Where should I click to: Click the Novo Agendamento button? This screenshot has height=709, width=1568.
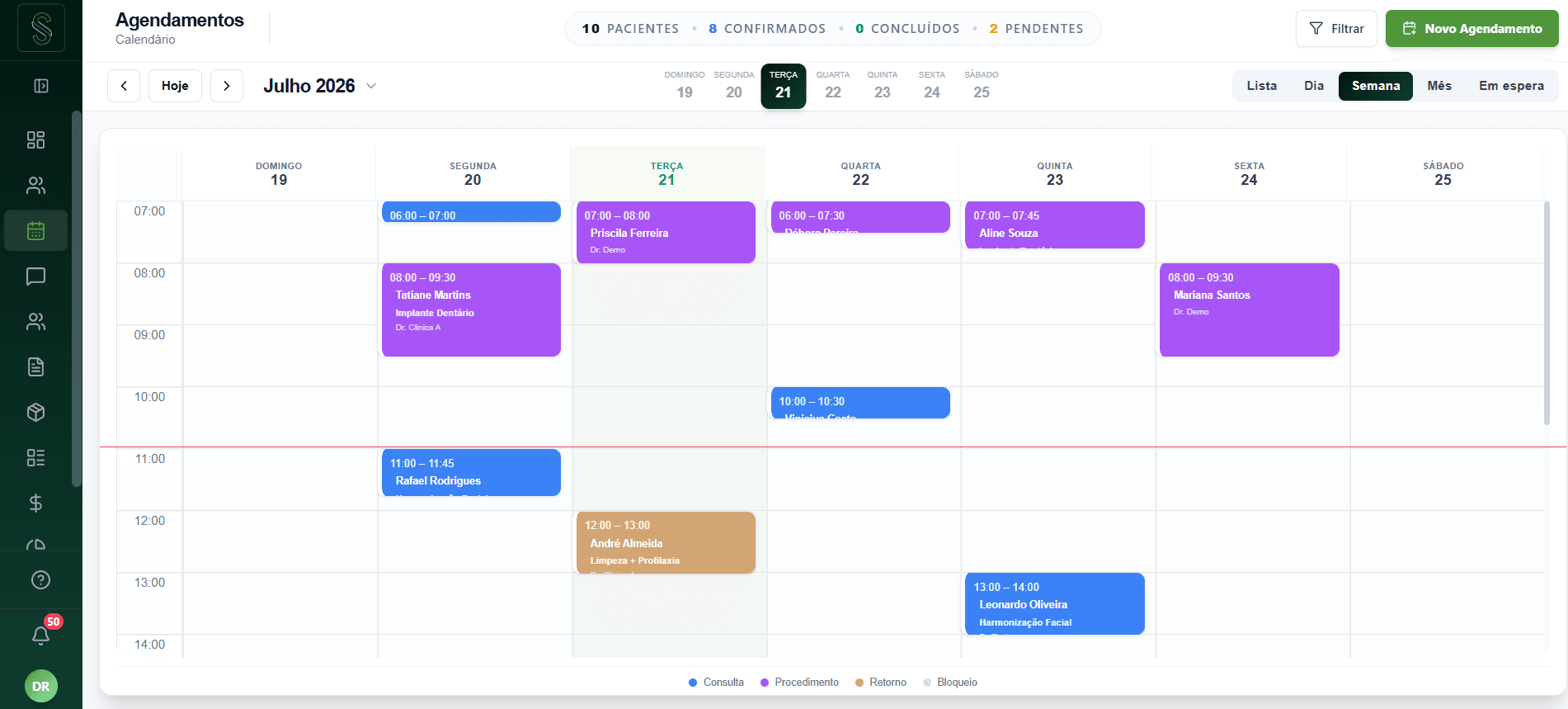click(x=1472, y=29)
